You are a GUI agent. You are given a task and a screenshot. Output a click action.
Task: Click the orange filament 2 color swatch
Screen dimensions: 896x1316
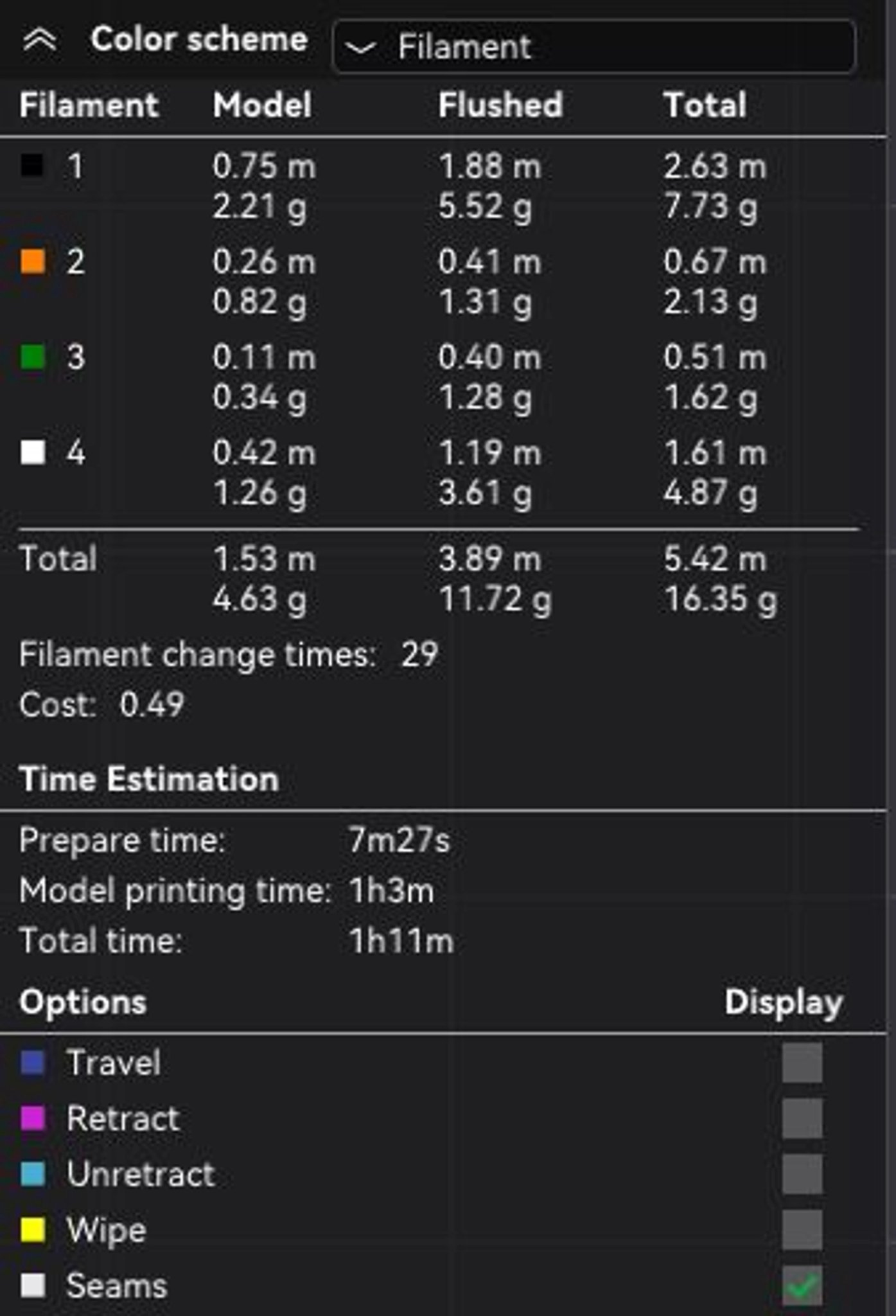tap(33, 261)
